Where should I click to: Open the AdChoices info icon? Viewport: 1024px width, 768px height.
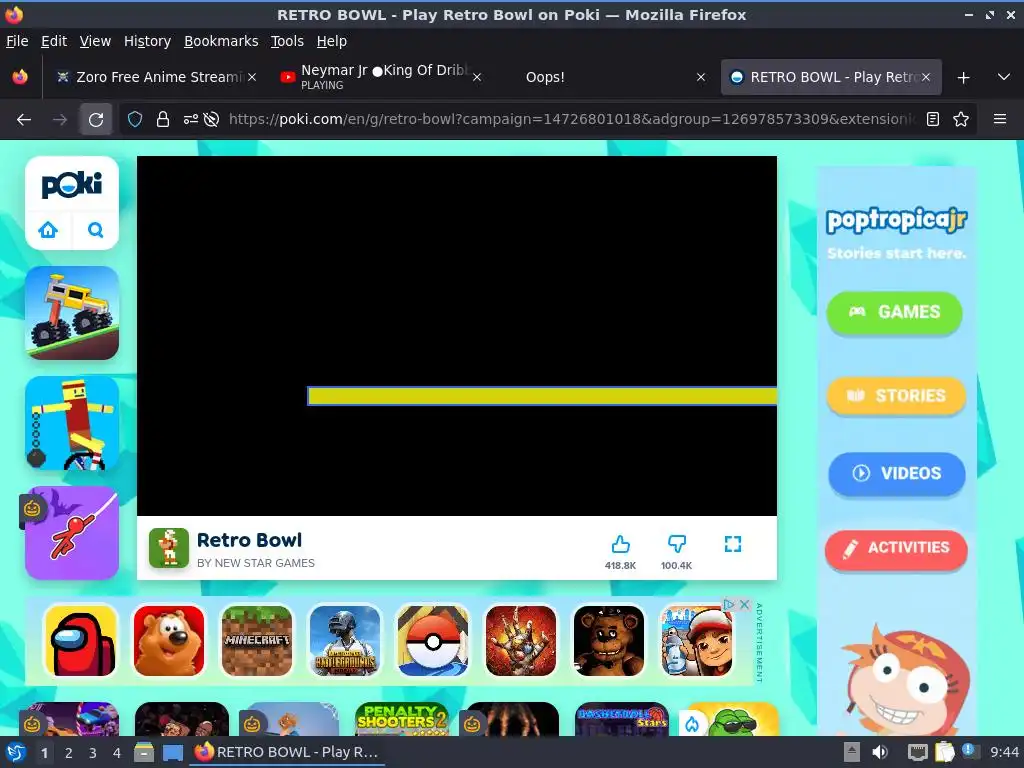729,604
